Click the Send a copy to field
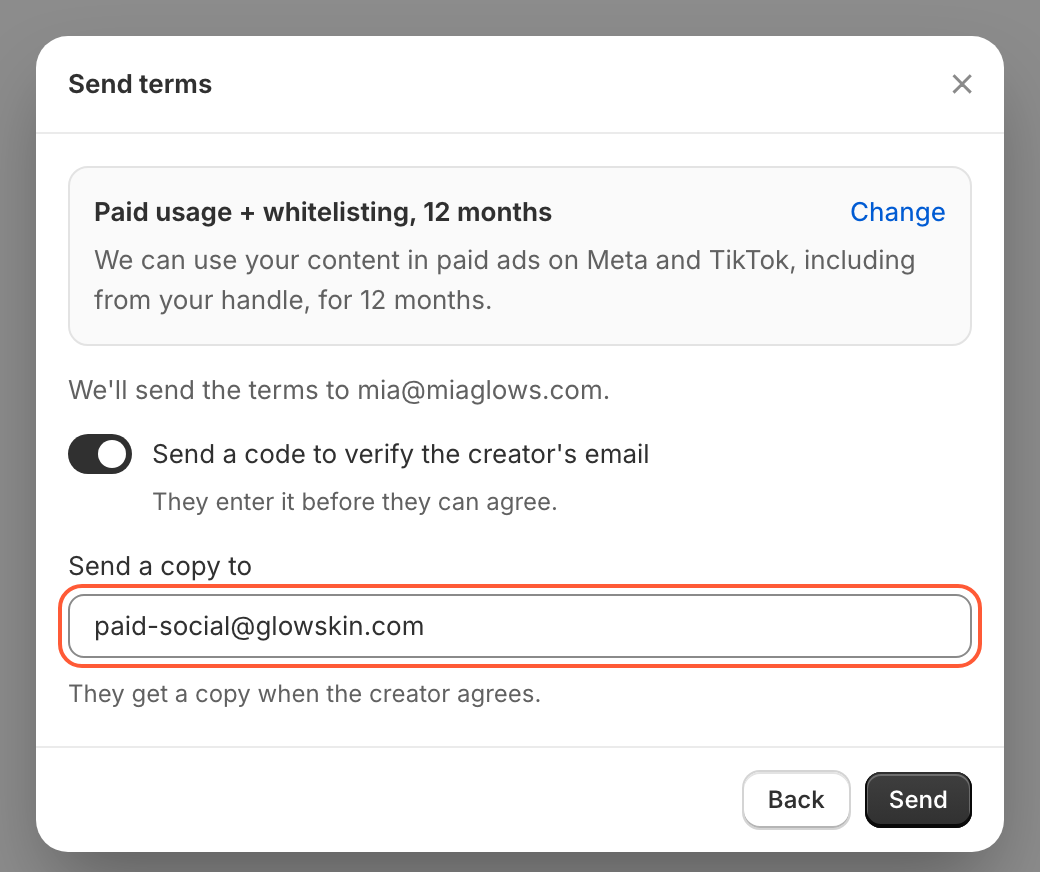The width and height of the screenshot is (1040, 872). click(x=520, y=626)
